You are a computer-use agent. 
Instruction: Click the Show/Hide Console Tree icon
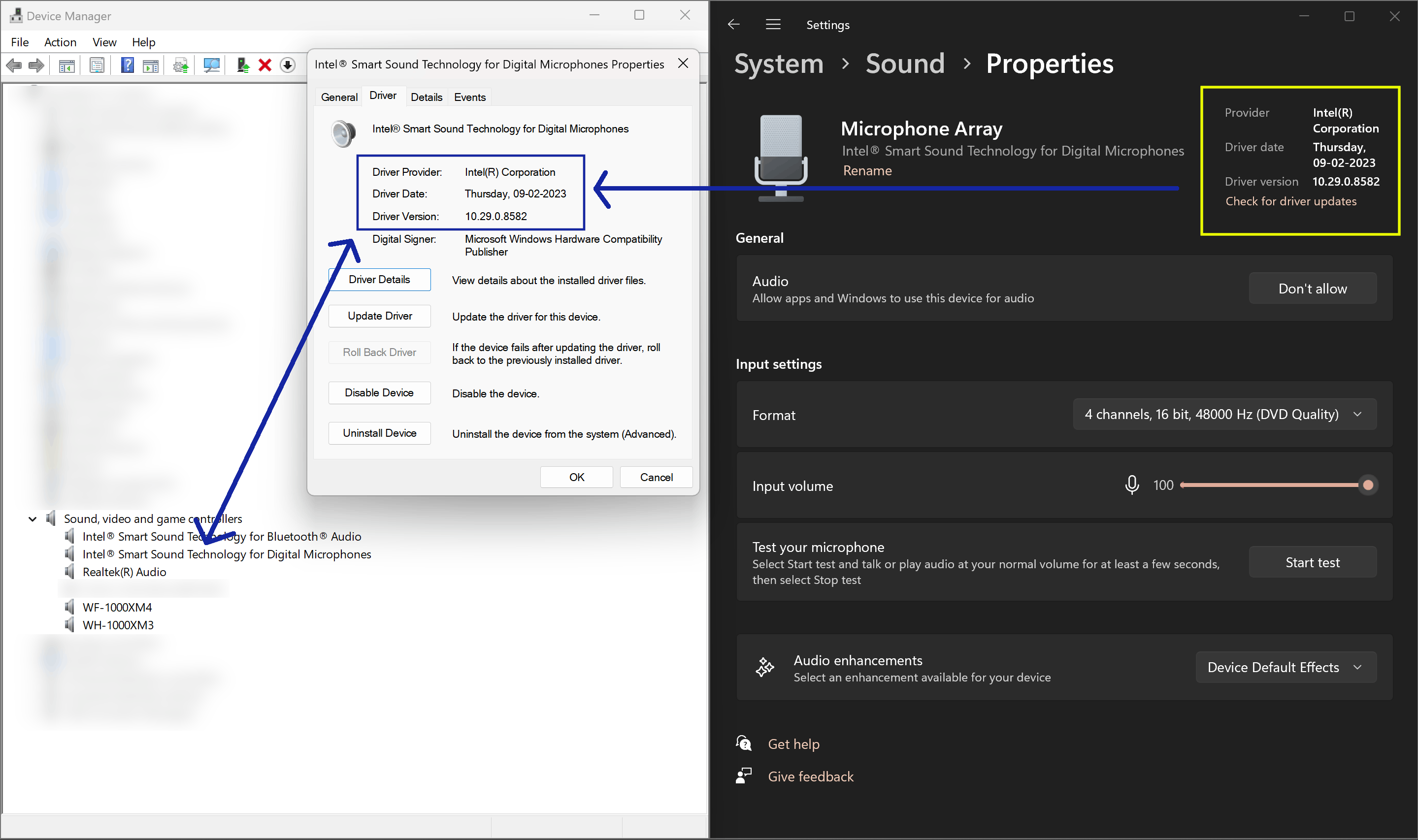[66, 65]
